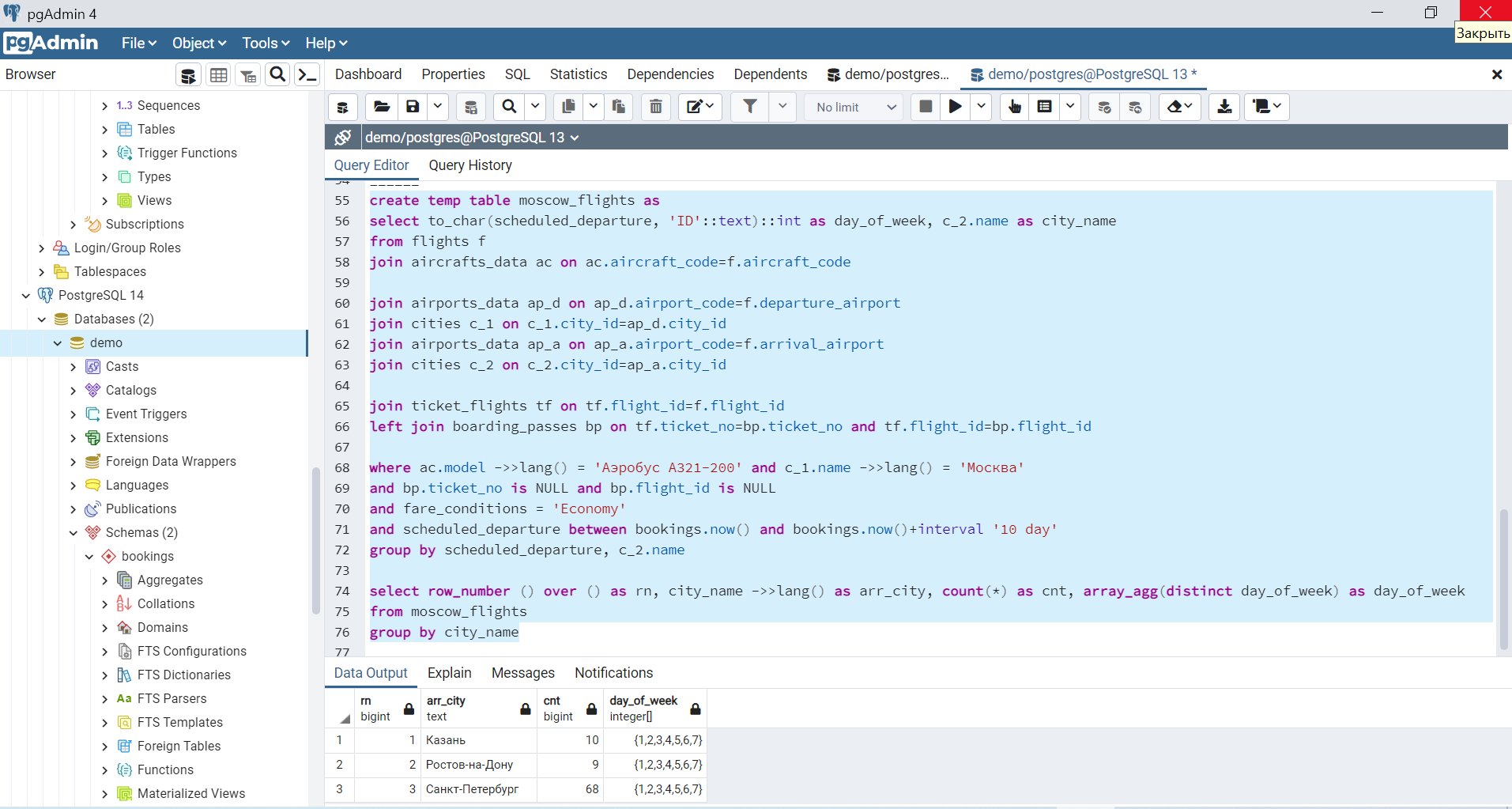Click Browser View Data grid icon

click(x=218, y=75)
